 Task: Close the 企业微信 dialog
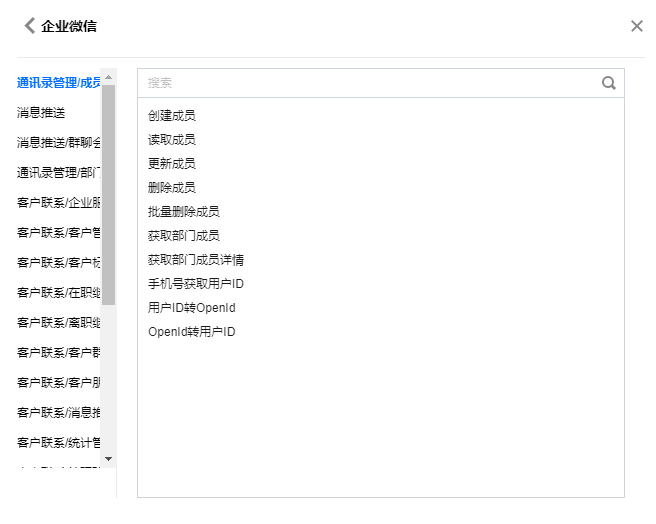point(637,26)
